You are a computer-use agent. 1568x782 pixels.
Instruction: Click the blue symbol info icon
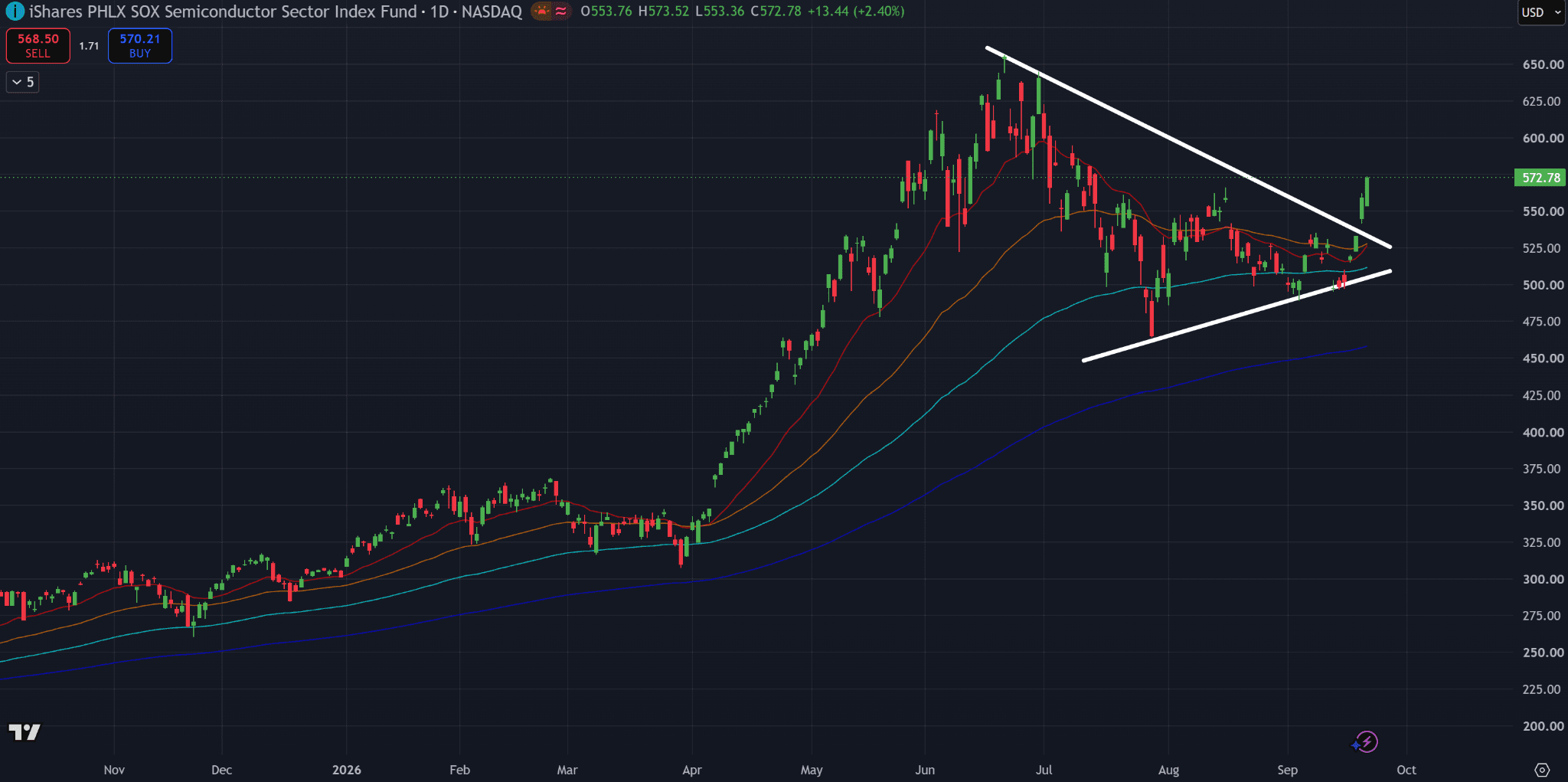[x=14, y=11]
